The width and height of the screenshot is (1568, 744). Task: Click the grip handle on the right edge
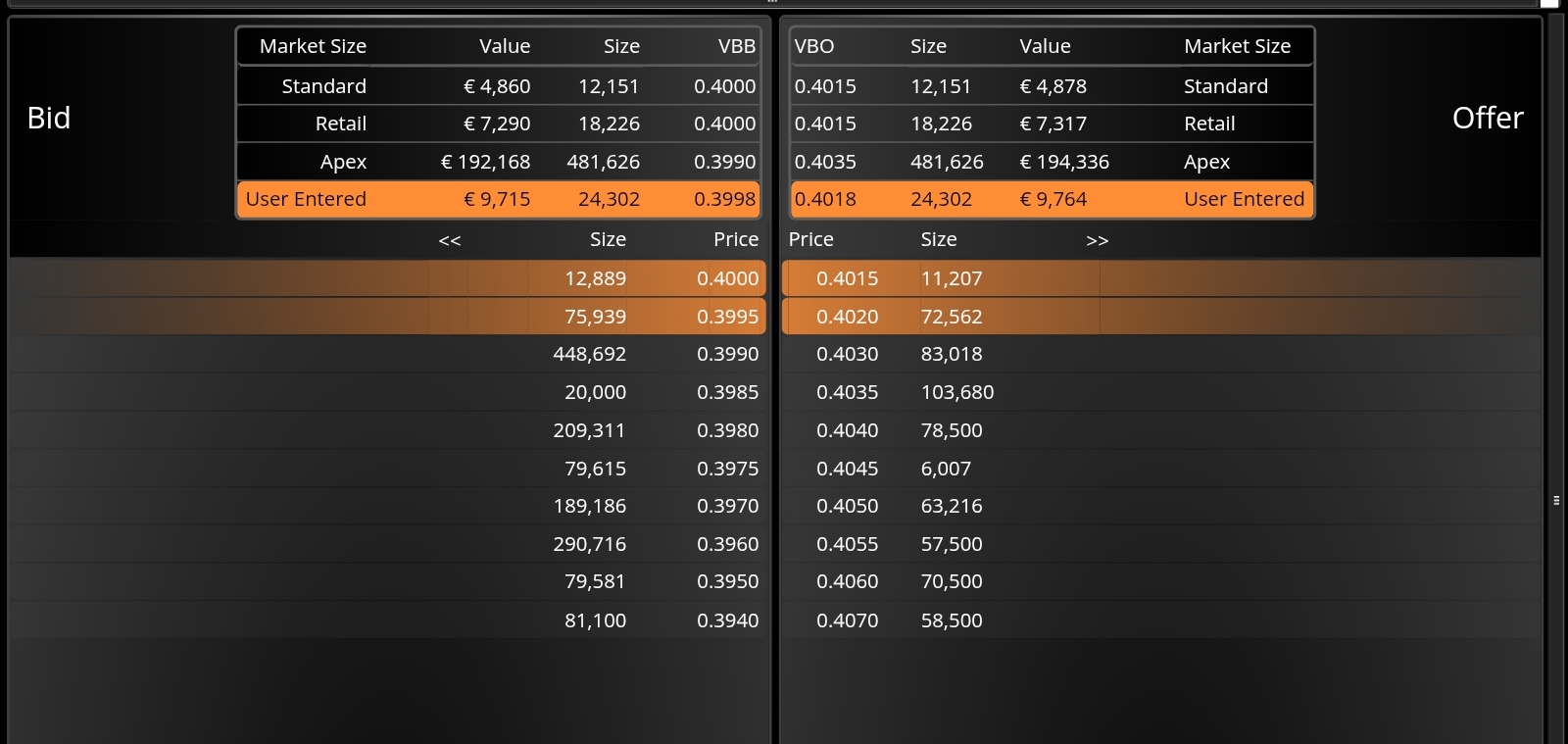(1556, 501)
